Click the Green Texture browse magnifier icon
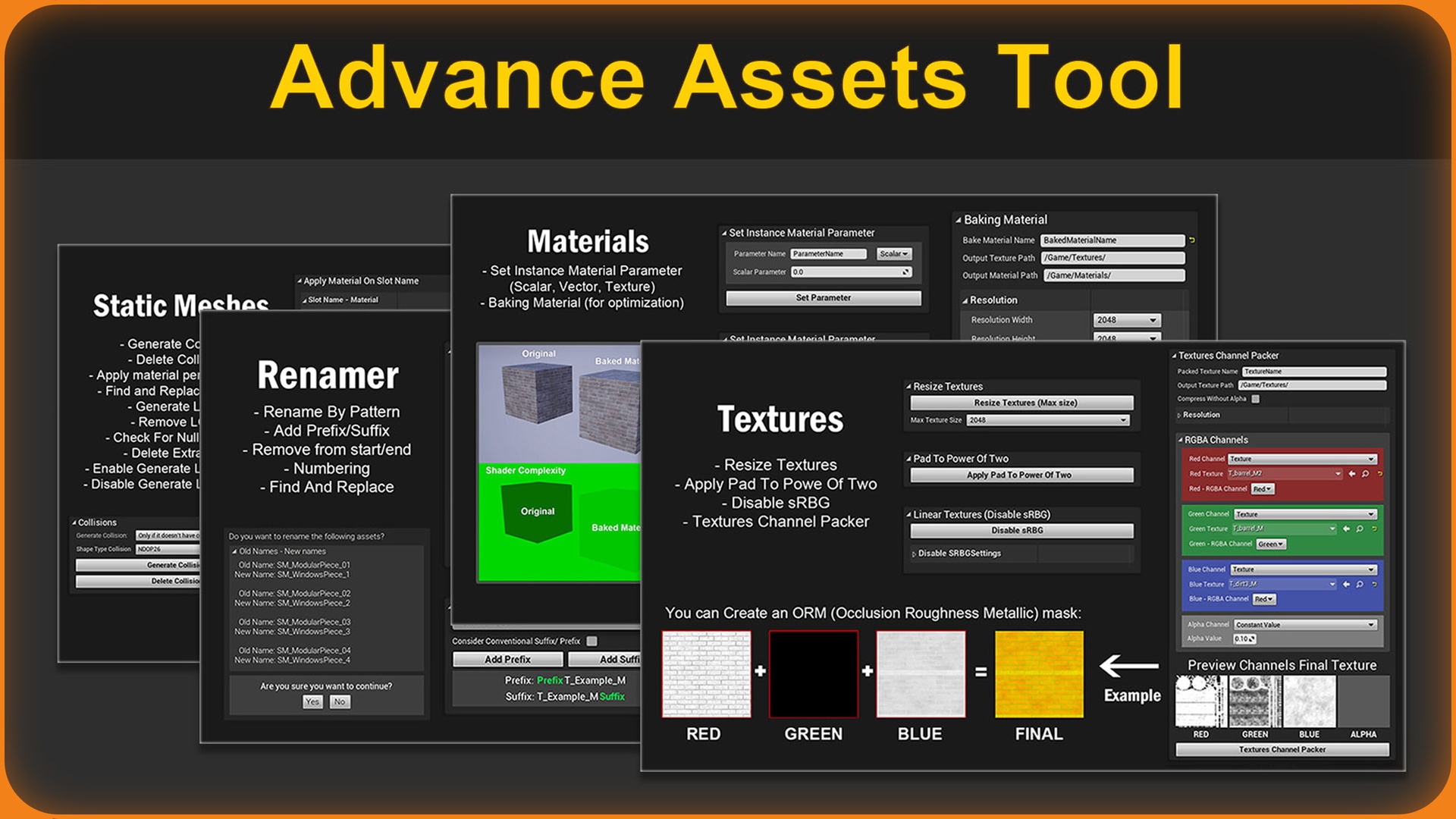Image resolution: width=1456 pixels, height=819 pixels. point(1360,529)
